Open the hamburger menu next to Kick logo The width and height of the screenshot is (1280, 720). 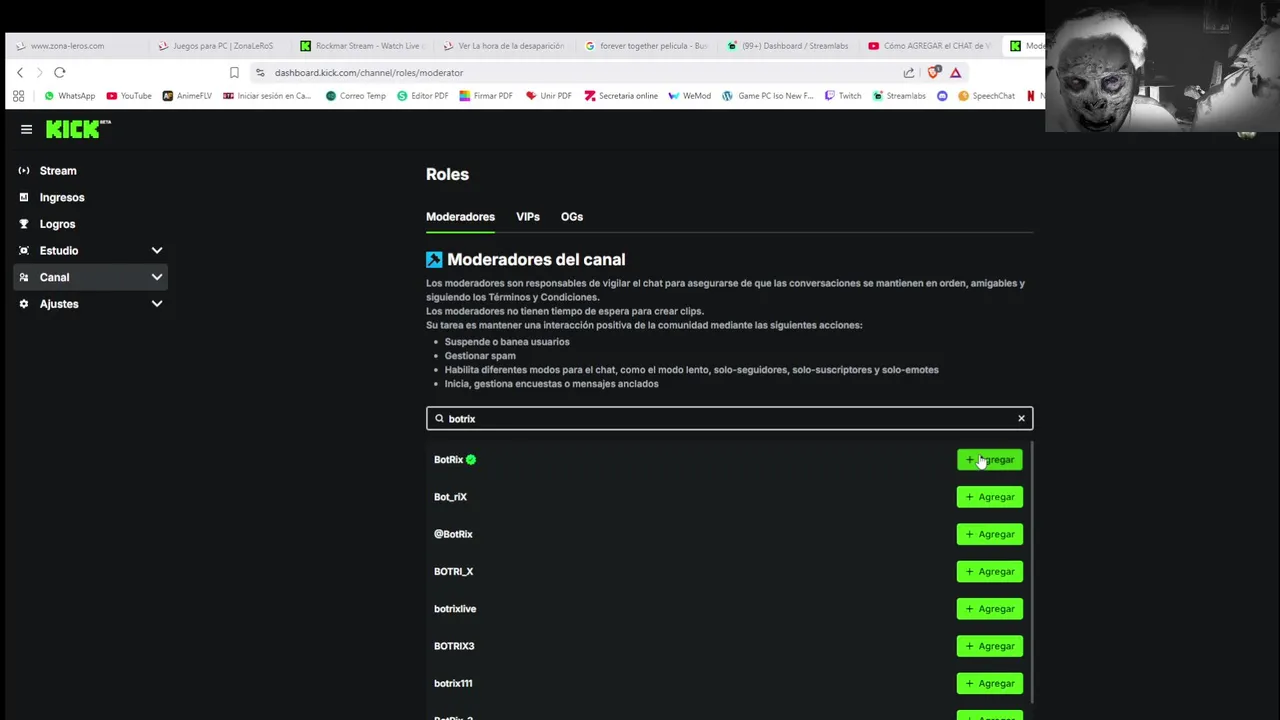click(x=26, y=129)
